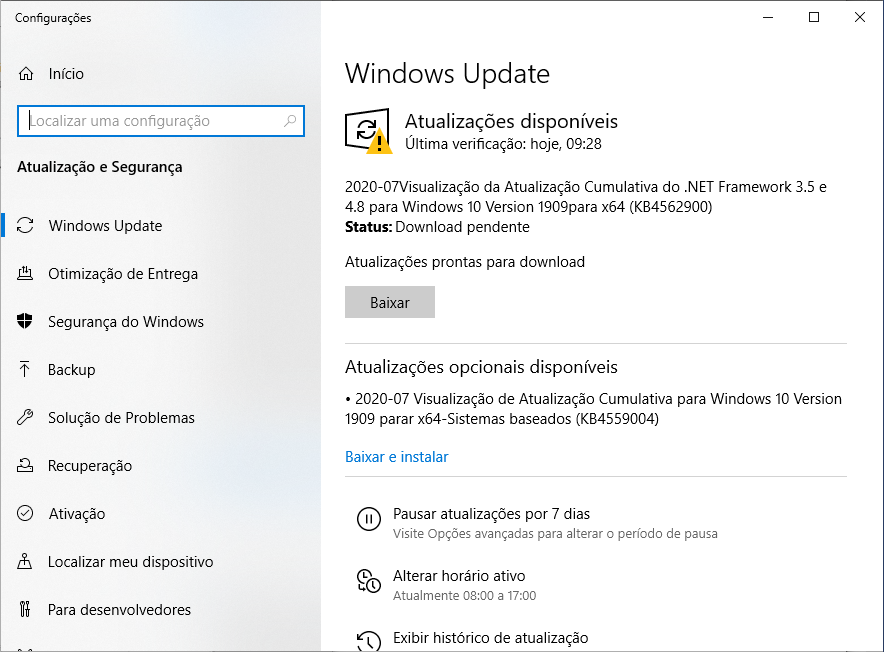Screen dimensions: 884x652
Task: Click the KB4559004 optional update text
Action: 593,408
